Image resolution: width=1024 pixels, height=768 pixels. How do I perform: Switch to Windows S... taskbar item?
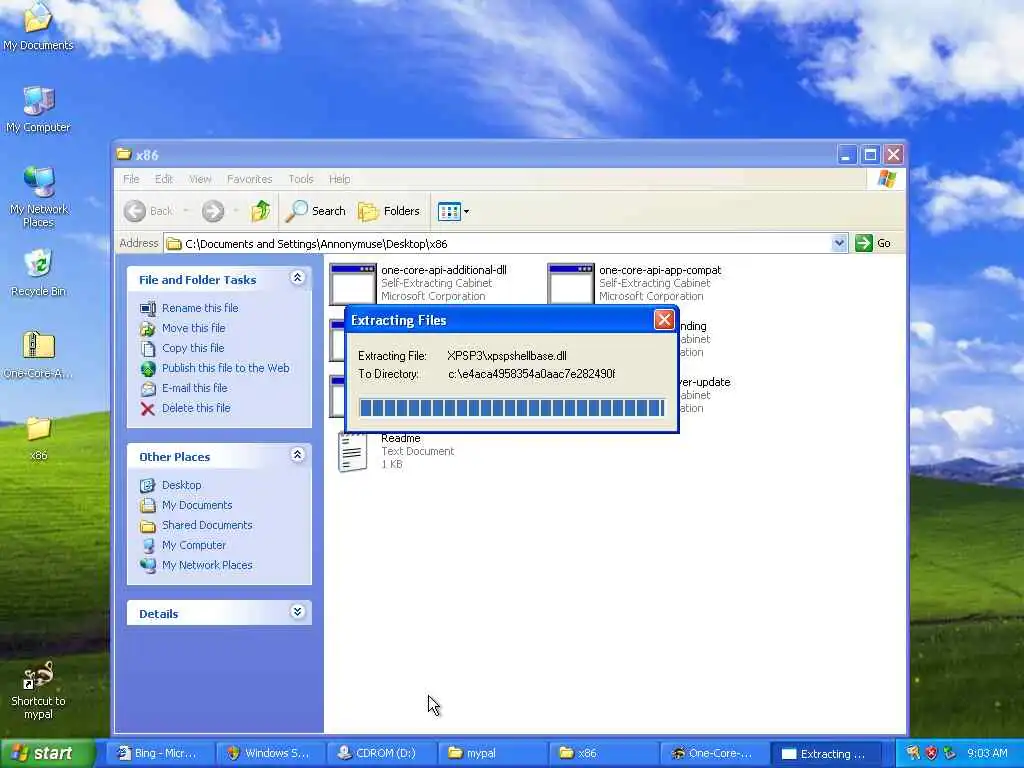click(269, 753)
